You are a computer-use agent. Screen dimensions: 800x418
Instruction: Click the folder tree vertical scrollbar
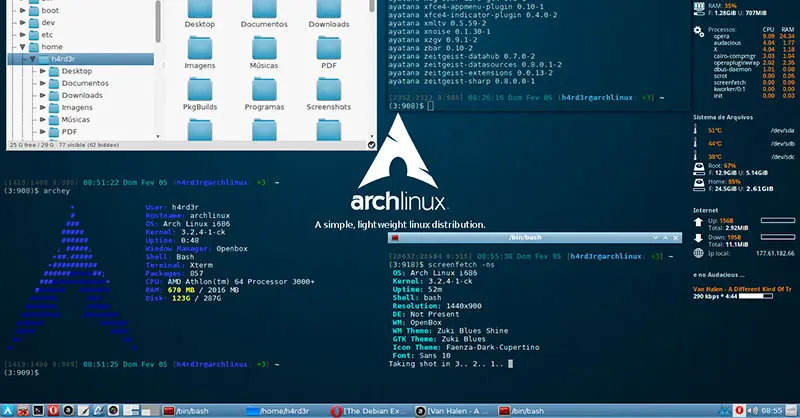[158, 21]
